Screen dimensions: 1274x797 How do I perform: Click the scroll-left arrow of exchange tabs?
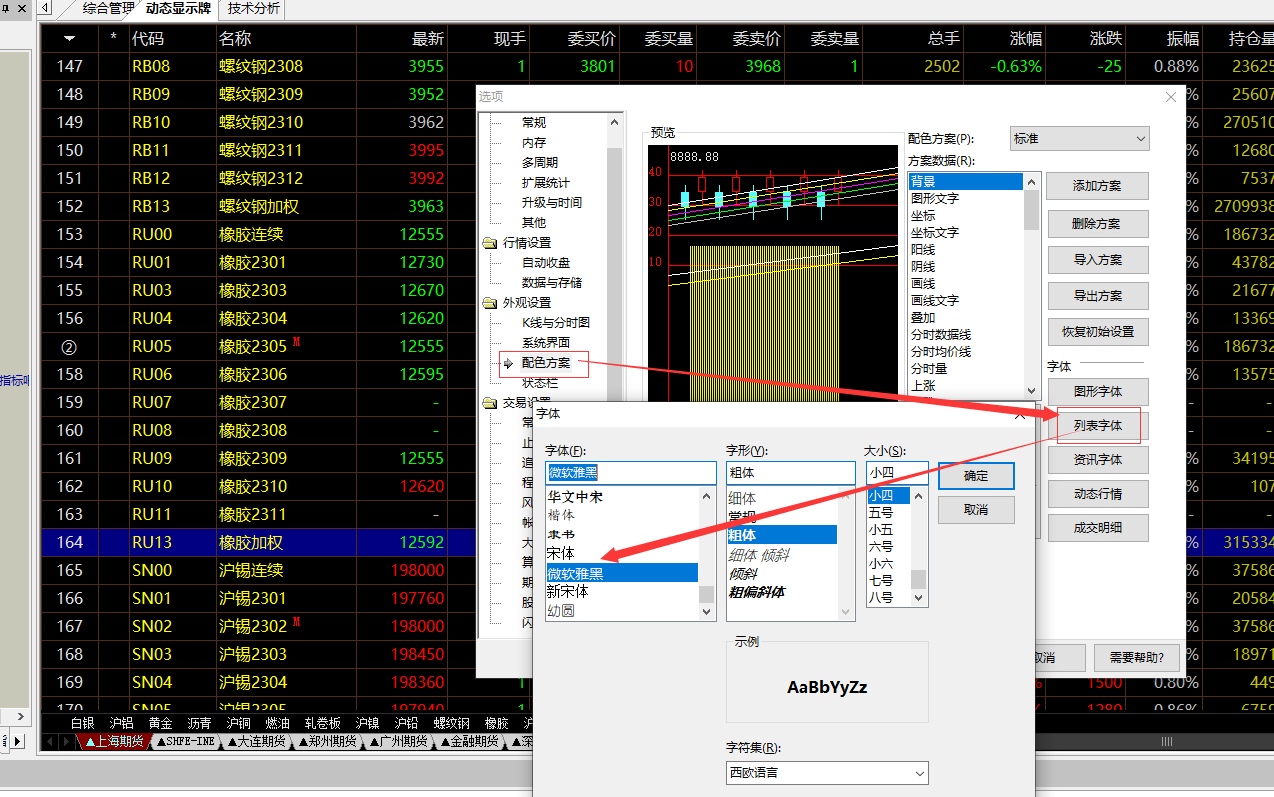[x=50, y=742]
